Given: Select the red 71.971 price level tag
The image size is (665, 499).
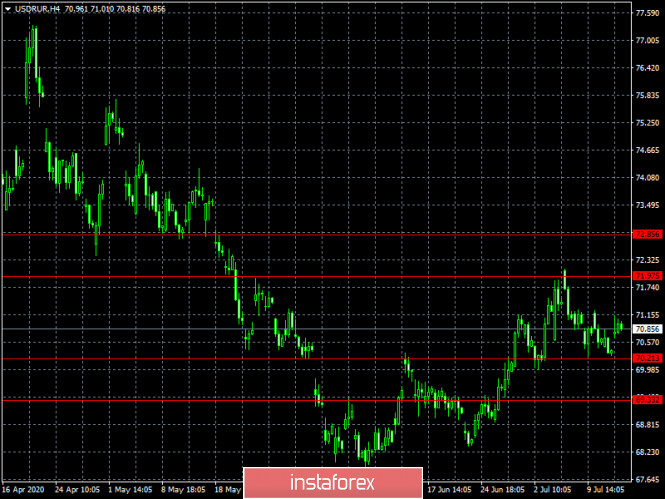Looking at the screenshot, I should click(647, 276).
